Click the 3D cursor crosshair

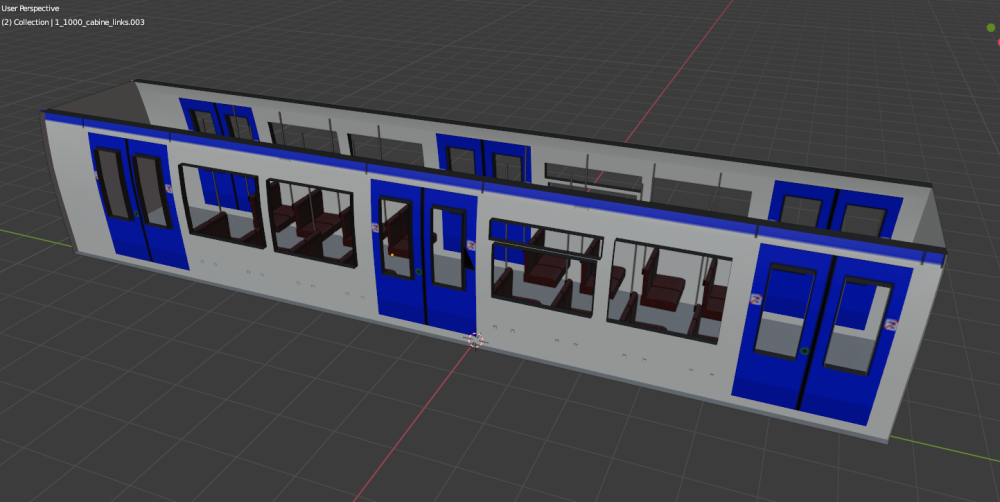pyautogui.click(x=475, y=340)
